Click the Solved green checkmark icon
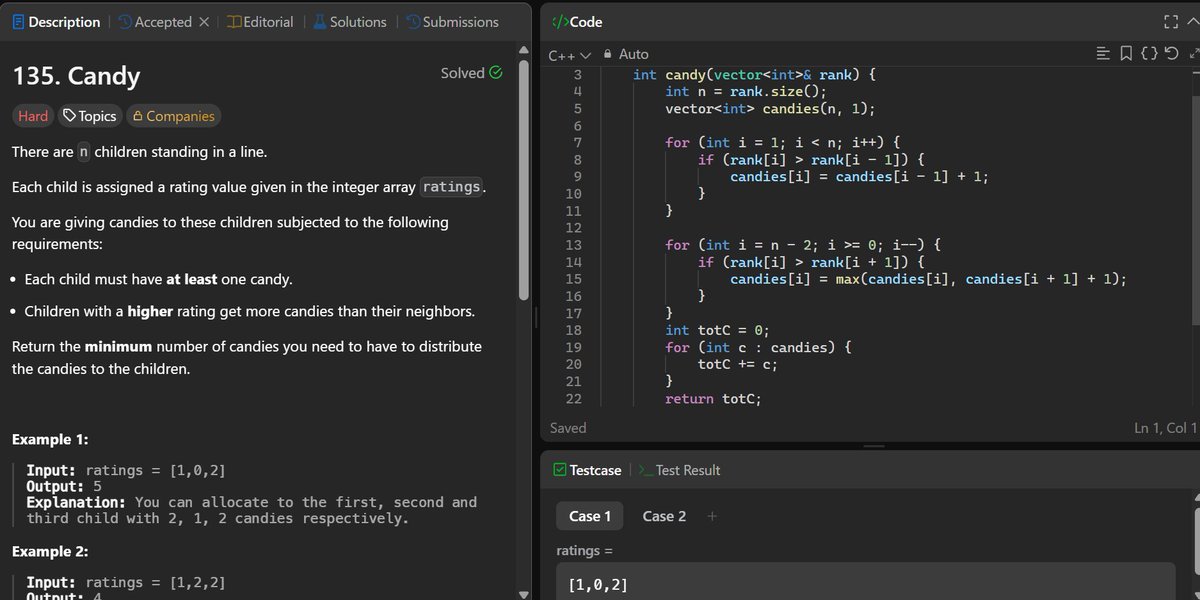The width and height of the screenshot is (1200, 600). (496, 73)
